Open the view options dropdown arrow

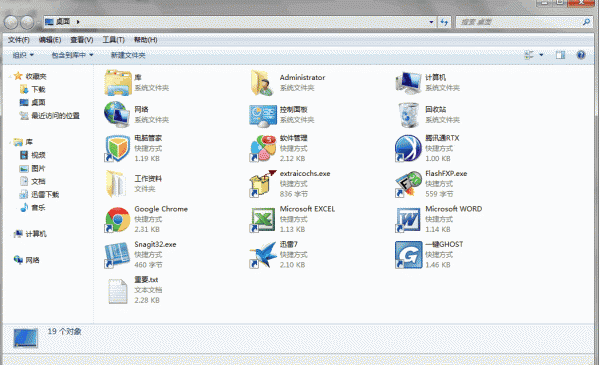541,55
